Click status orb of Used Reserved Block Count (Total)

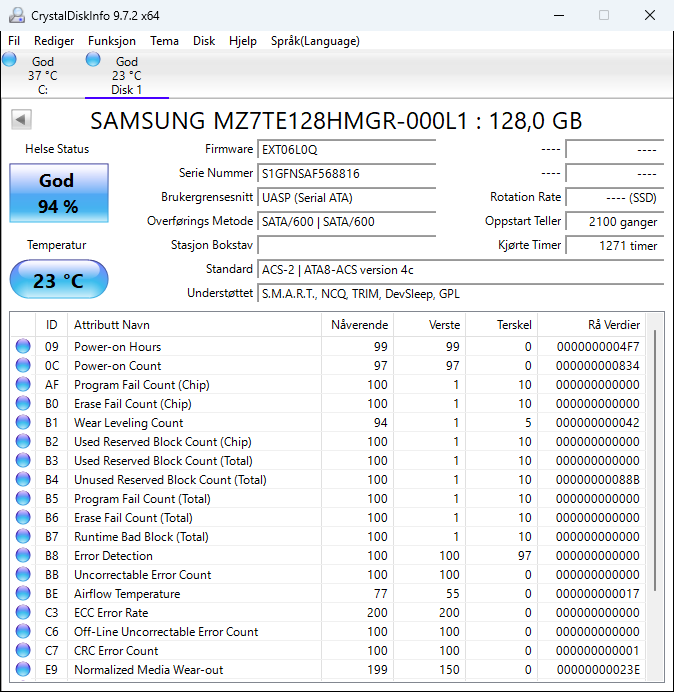(23, 460)
